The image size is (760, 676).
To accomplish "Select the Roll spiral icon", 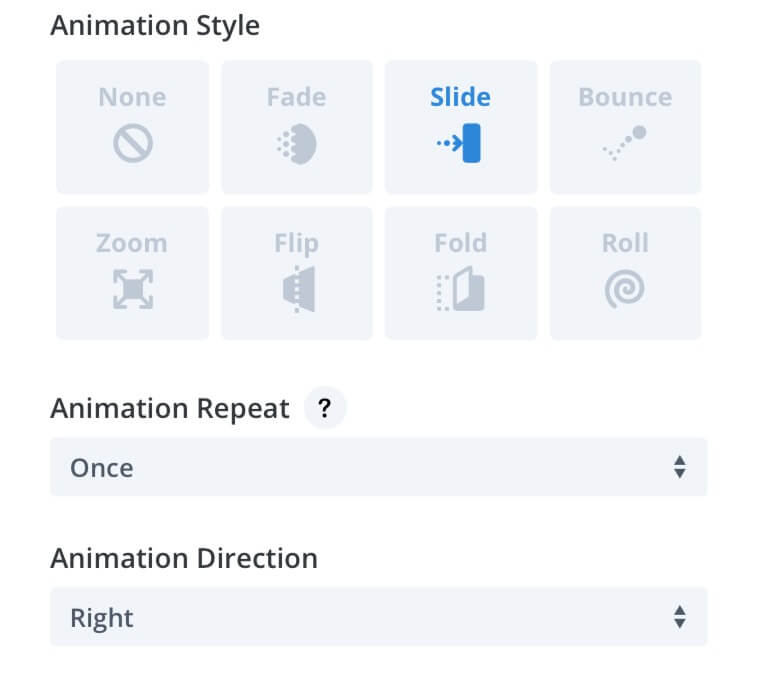I will pos(625,289).
